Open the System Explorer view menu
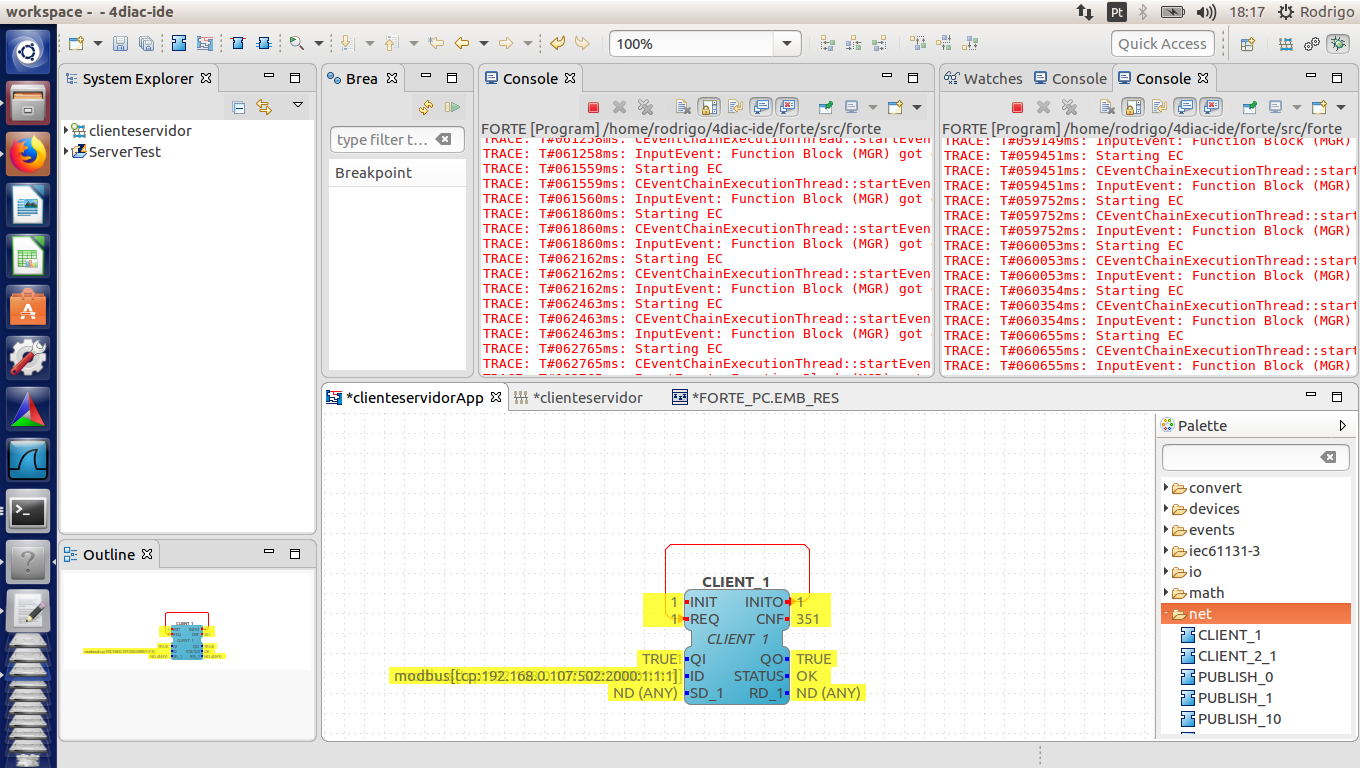Viewport: 1360px width, 768px height. point(298,105)
